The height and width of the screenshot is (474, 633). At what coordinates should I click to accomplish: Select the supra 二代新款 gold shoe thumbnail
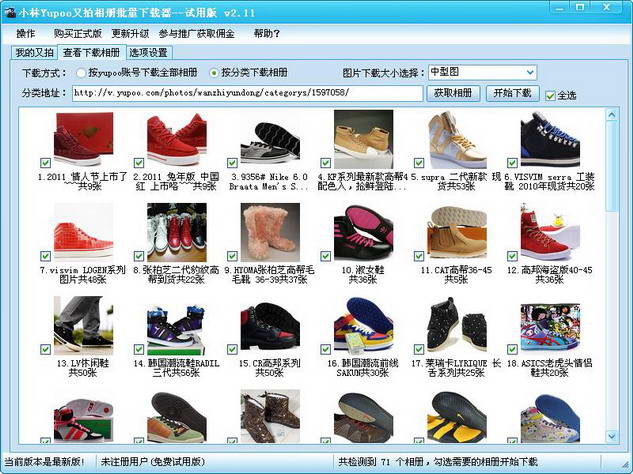[457, 140]
